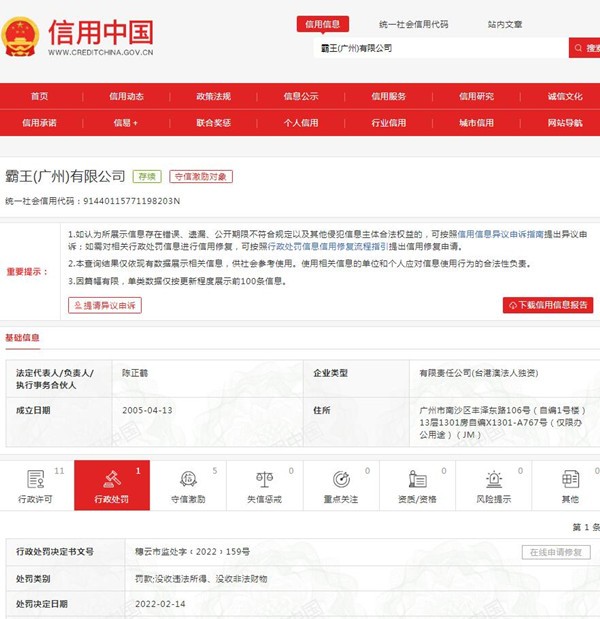The image size is (600, 619).
Task: Select the 基础信息 tab
Action: [22, 338]
